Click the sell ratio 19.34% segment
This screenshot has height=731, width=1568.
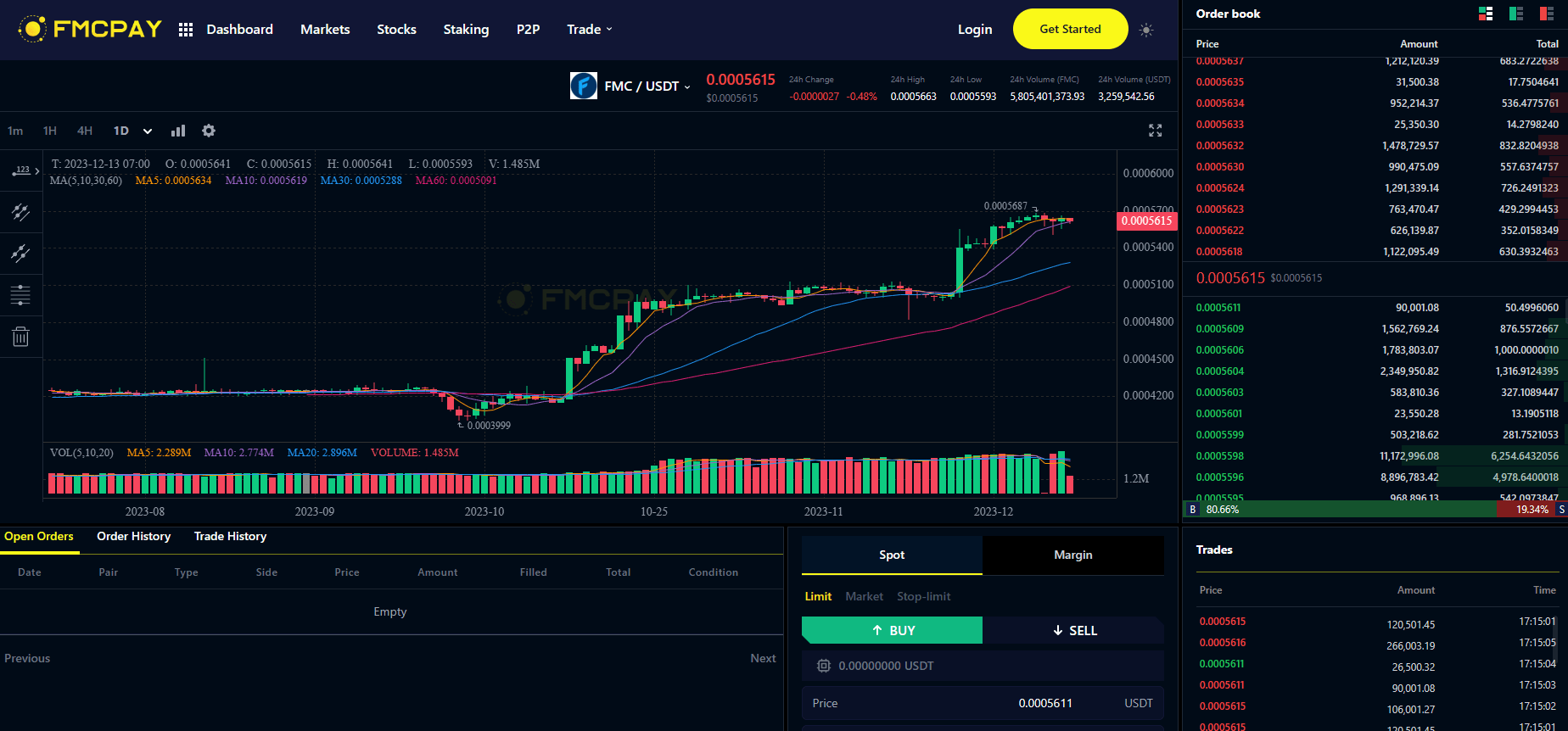pos(1532,510)
